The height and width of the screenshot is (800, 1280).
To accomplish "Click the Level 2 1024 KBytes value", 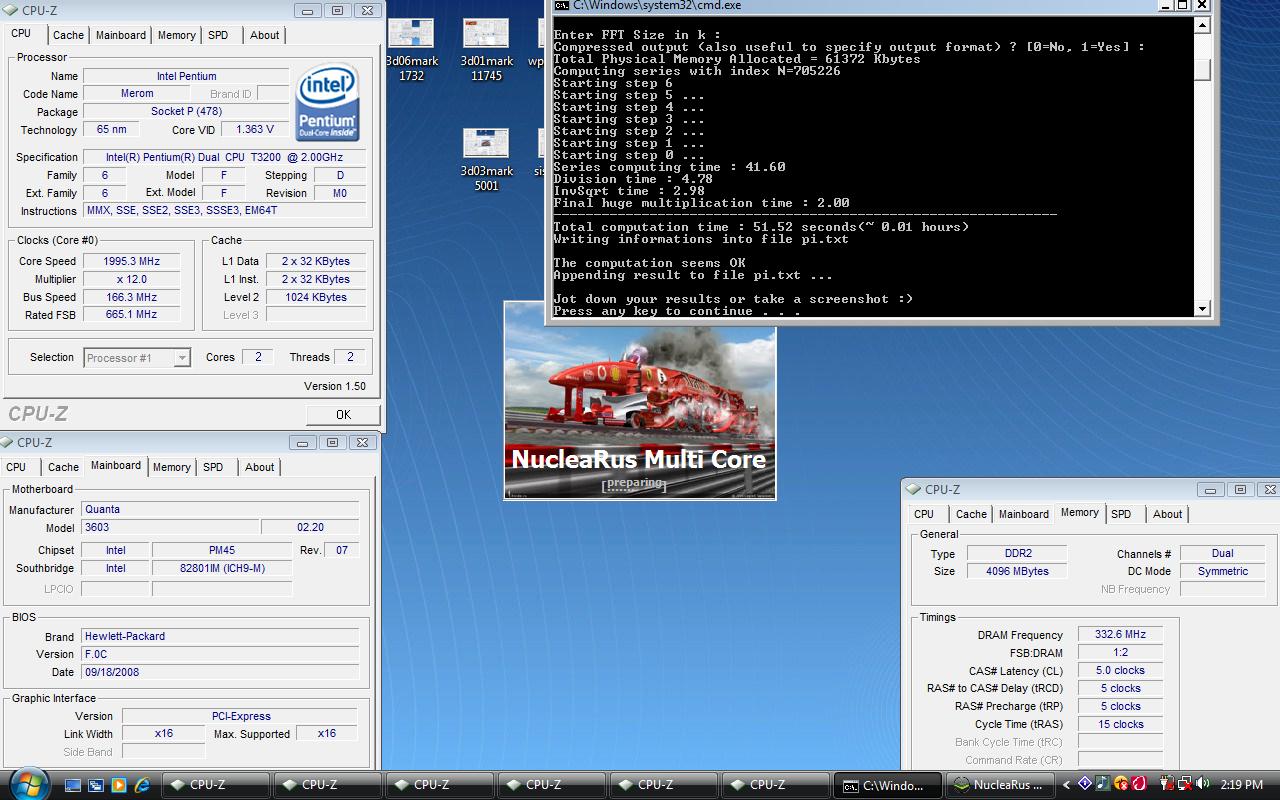I will [314, 297].
